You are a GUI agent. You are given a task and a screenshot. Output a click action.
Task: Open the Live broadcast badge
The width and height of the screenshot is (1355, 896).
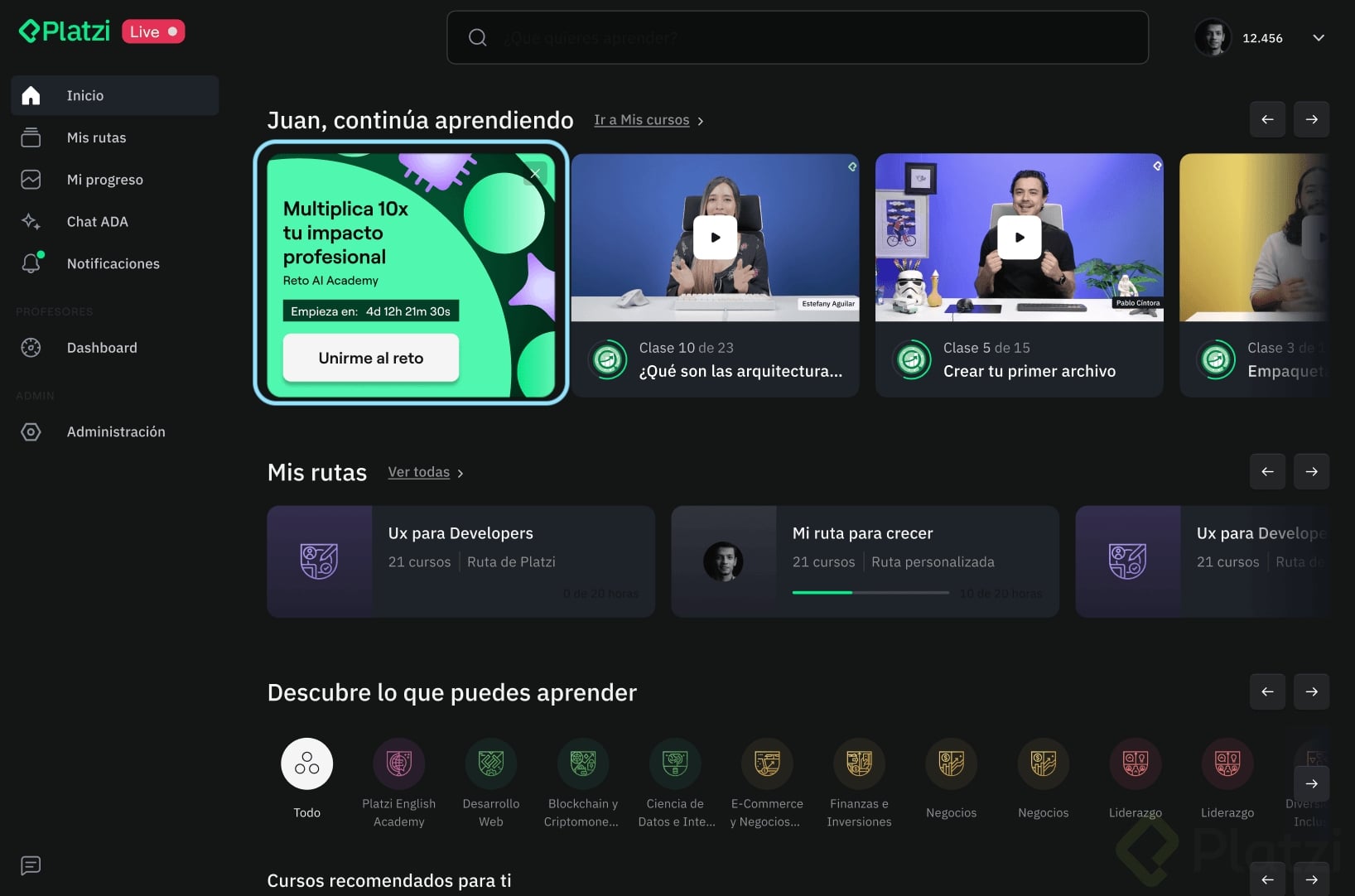coord(153,31)
